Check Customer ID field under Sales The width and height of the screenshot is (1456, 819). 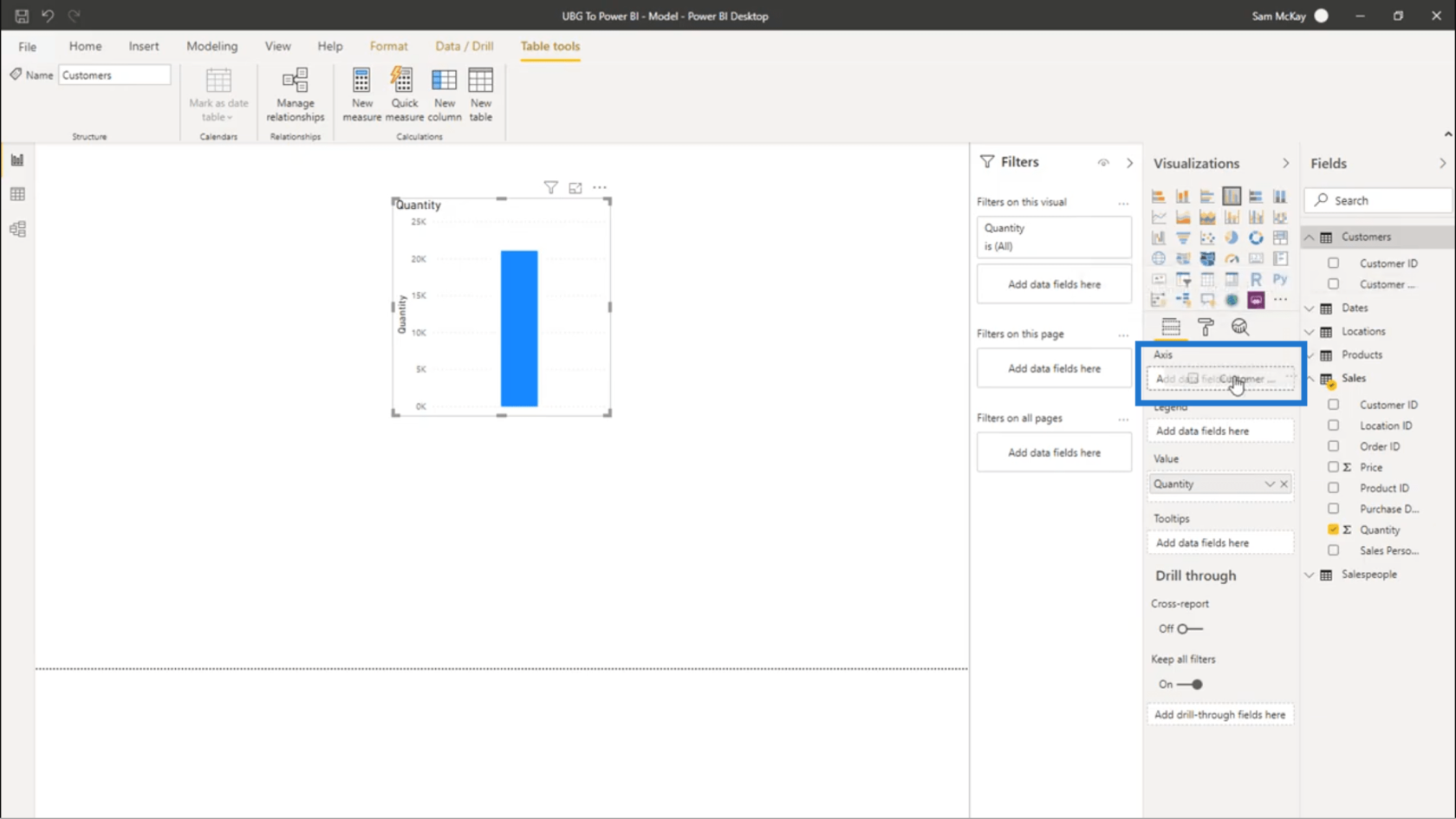point(1333,405)
